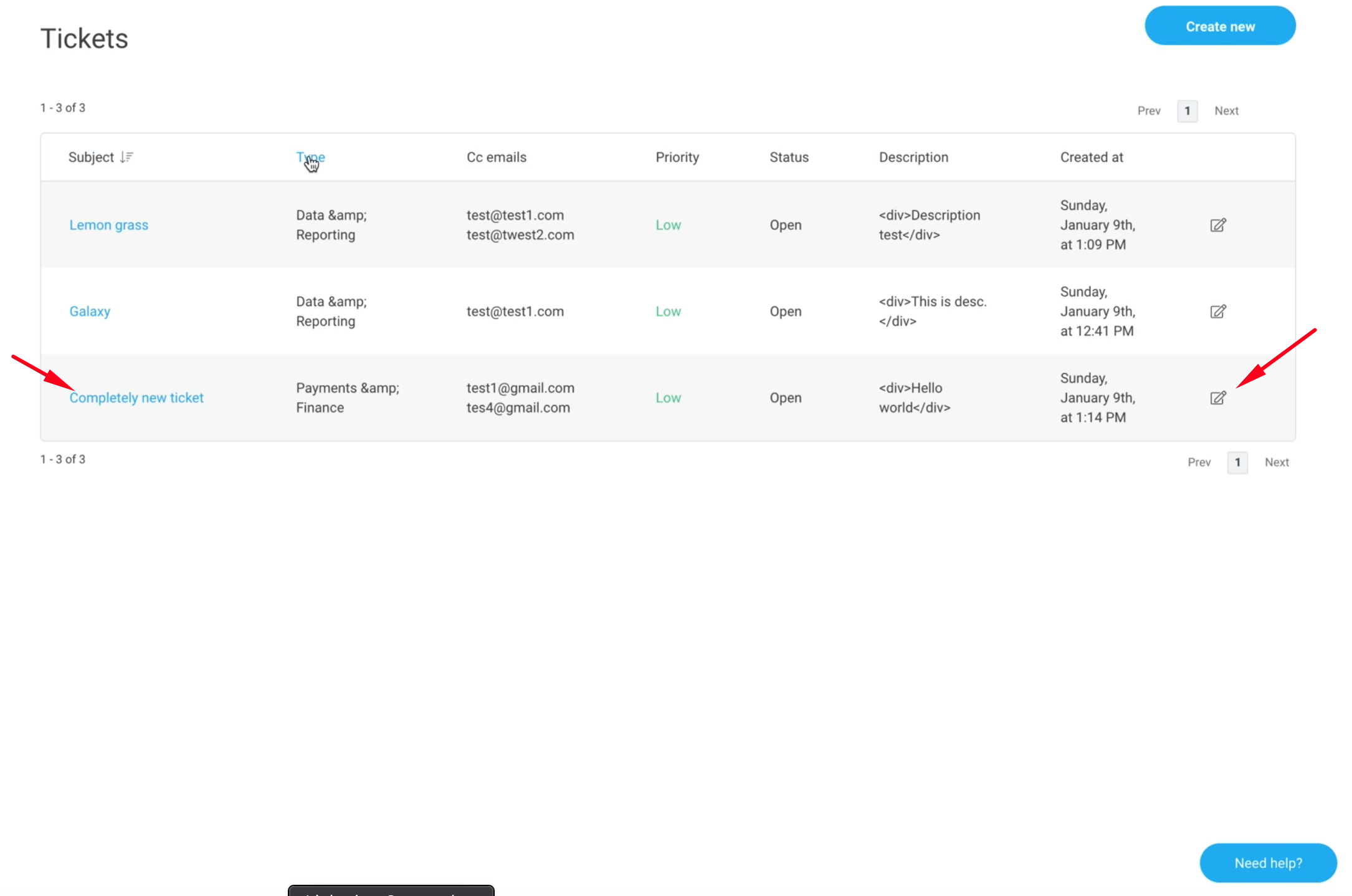Edit the Completely new ticket row
The image size is (1352, 896).
point(1218,398)
